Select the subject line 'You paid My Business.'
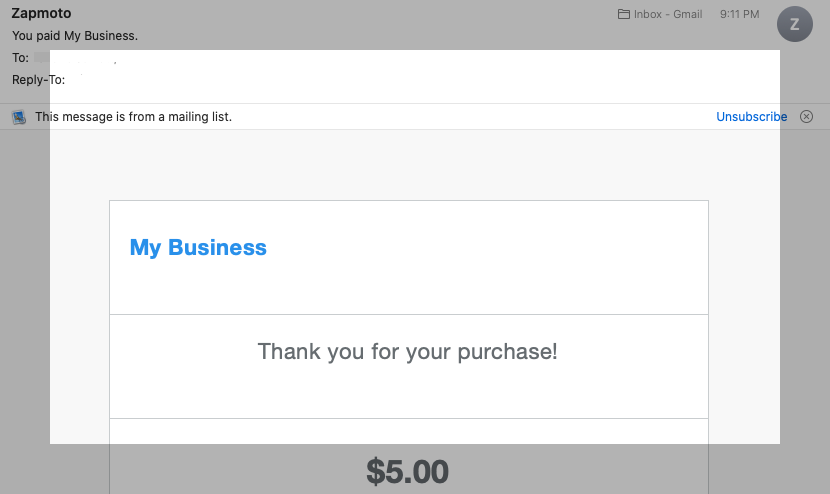 (75, 36)
